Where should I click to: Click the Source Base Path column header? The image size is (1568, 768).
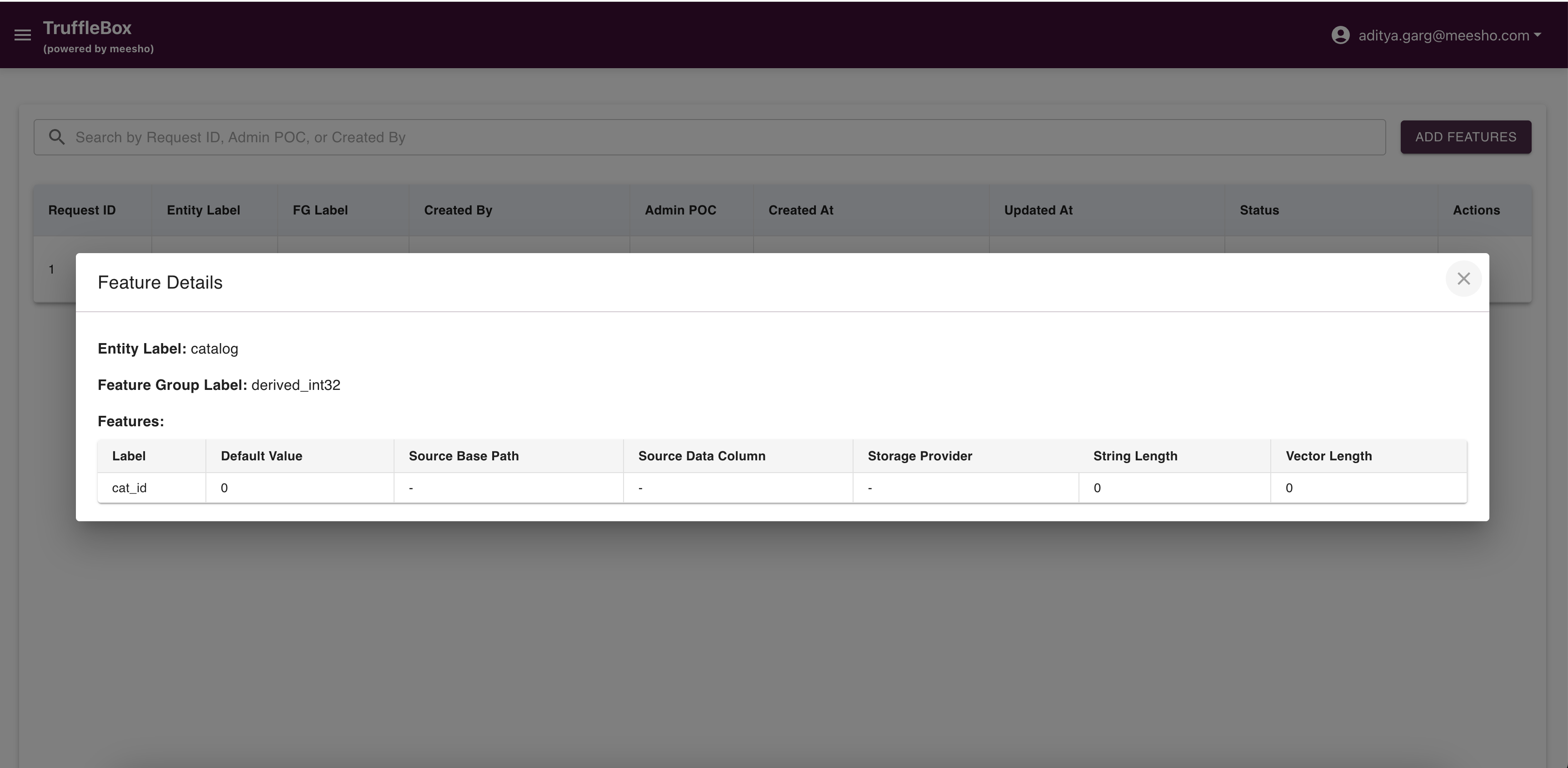(464, 456)
